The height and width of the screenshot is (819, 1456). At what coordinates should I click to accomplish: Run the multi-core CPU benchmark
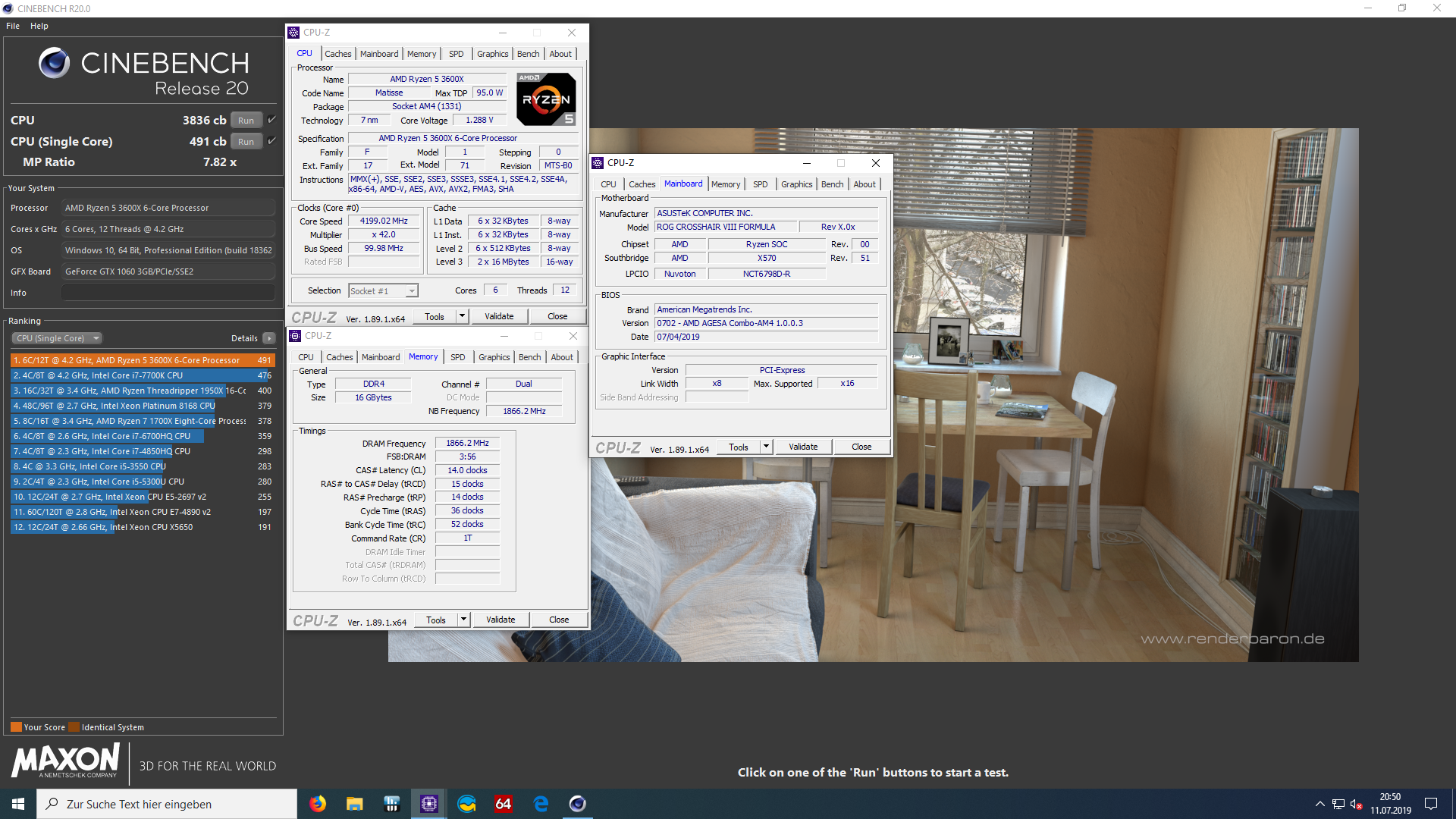coord(246,121)
